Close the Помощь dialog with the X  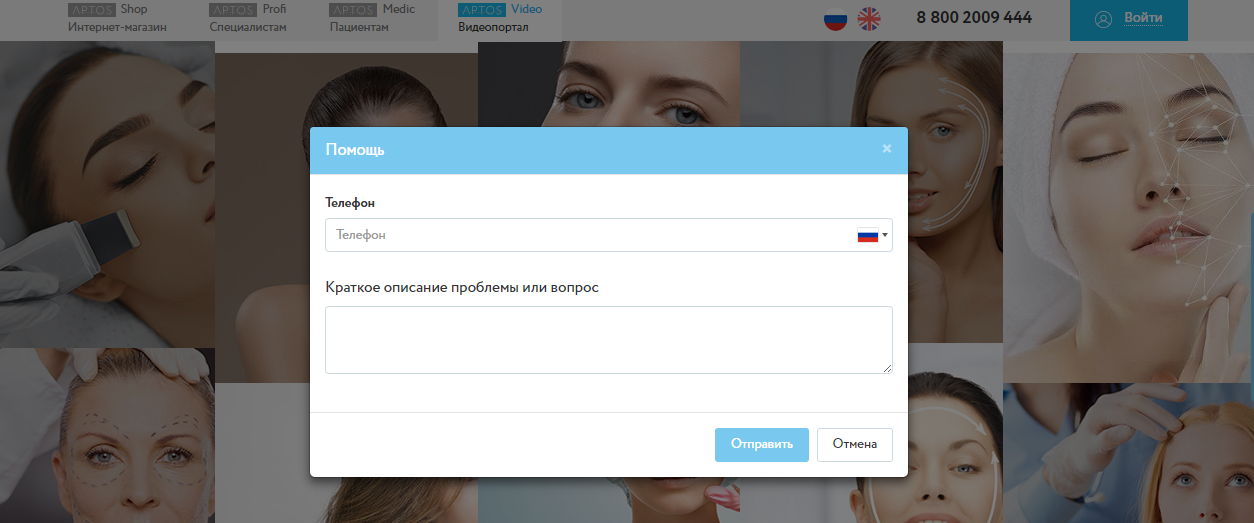pos(886,149)
